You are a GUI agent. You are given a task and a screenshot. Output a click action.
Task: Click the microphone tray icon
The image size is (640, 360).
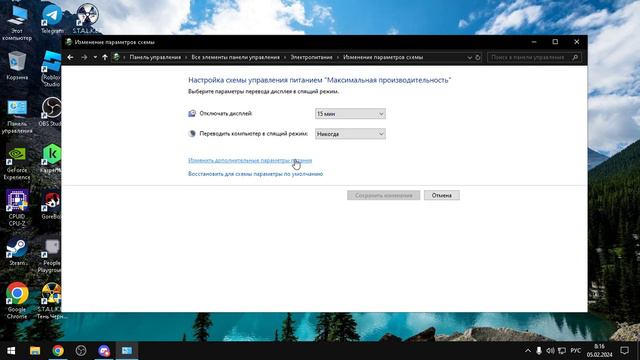539,351
